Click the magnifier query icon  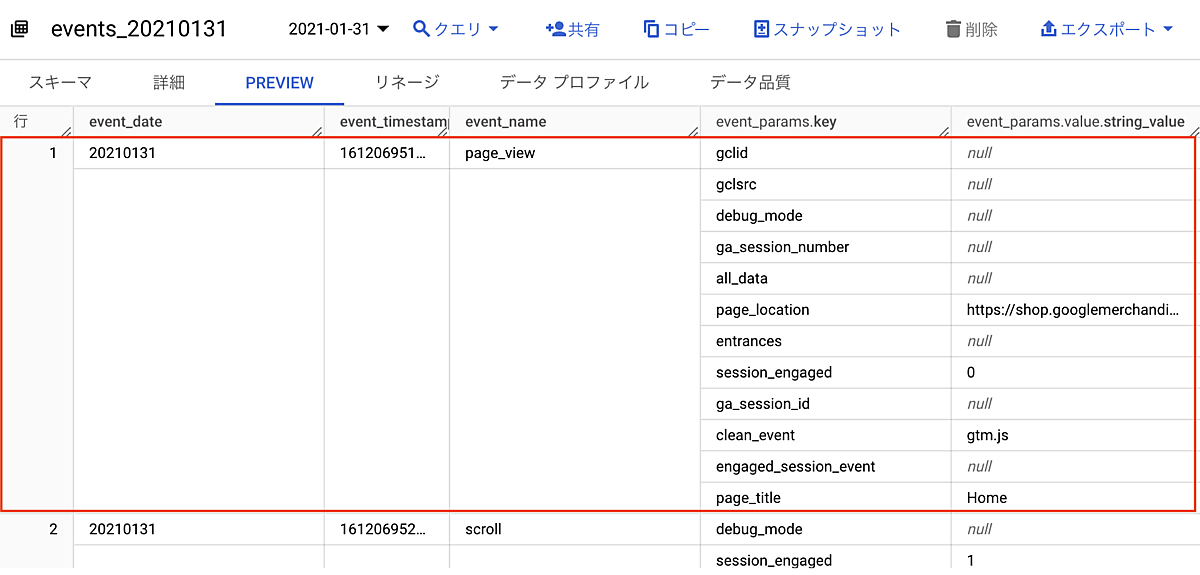tap(422, 29)
